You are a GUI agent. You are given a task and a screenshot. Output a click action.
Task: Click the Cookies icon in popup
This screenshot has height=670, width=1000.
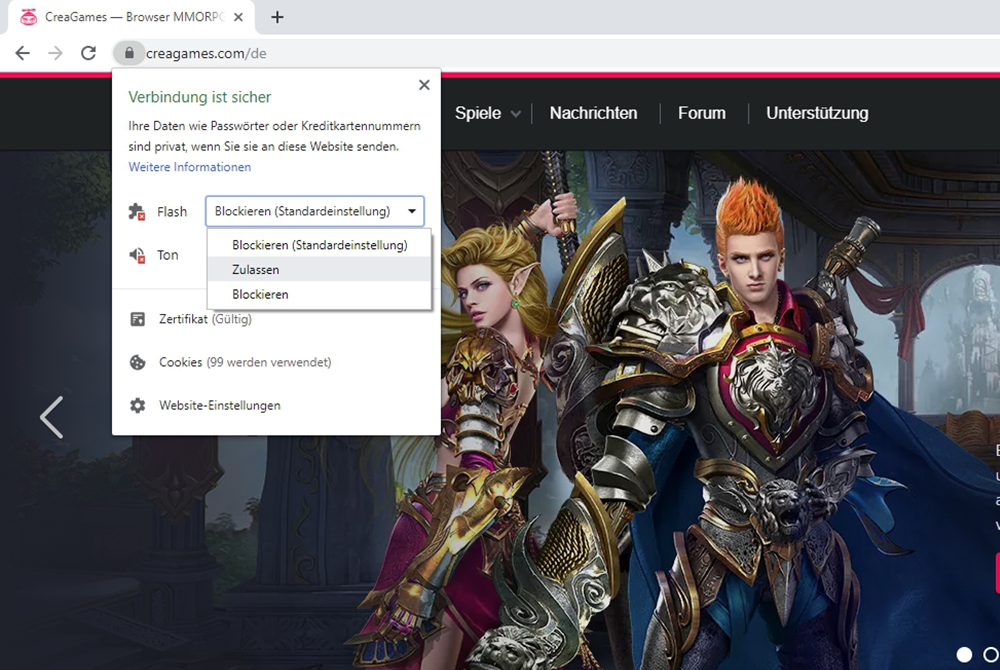pyautogui.click(x=138, y=362)
